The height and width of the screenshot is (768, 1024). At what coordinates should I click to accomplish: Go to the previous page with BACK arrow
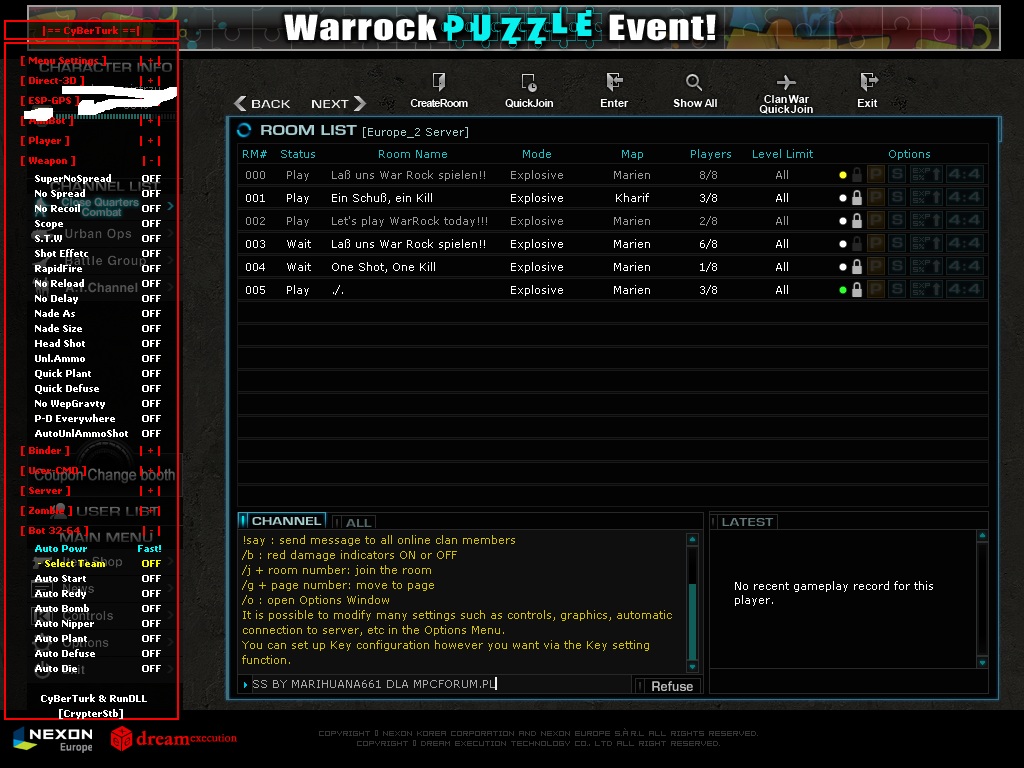[262, 103]
